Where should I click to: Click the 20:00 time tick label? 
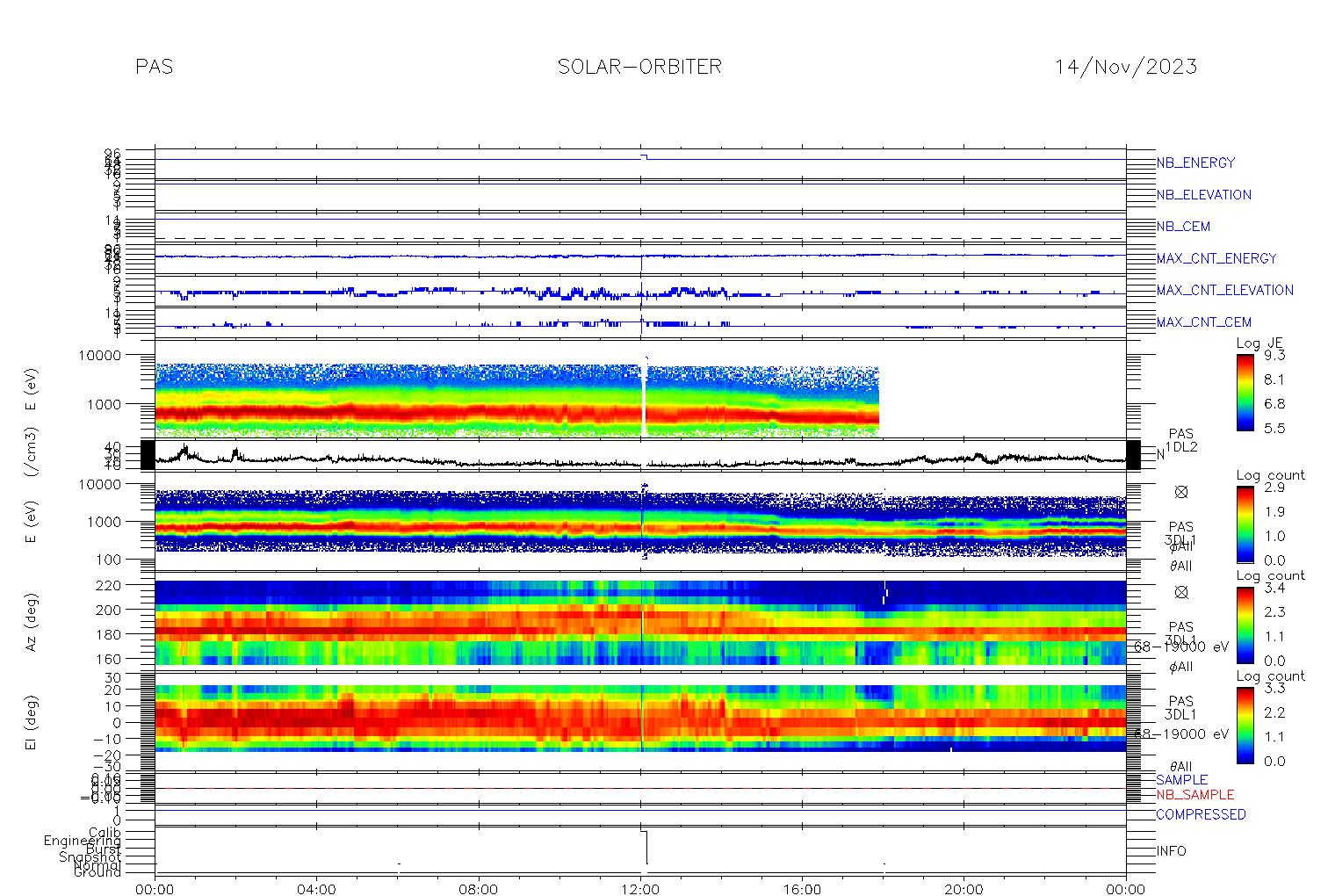(x=964, y=889)
